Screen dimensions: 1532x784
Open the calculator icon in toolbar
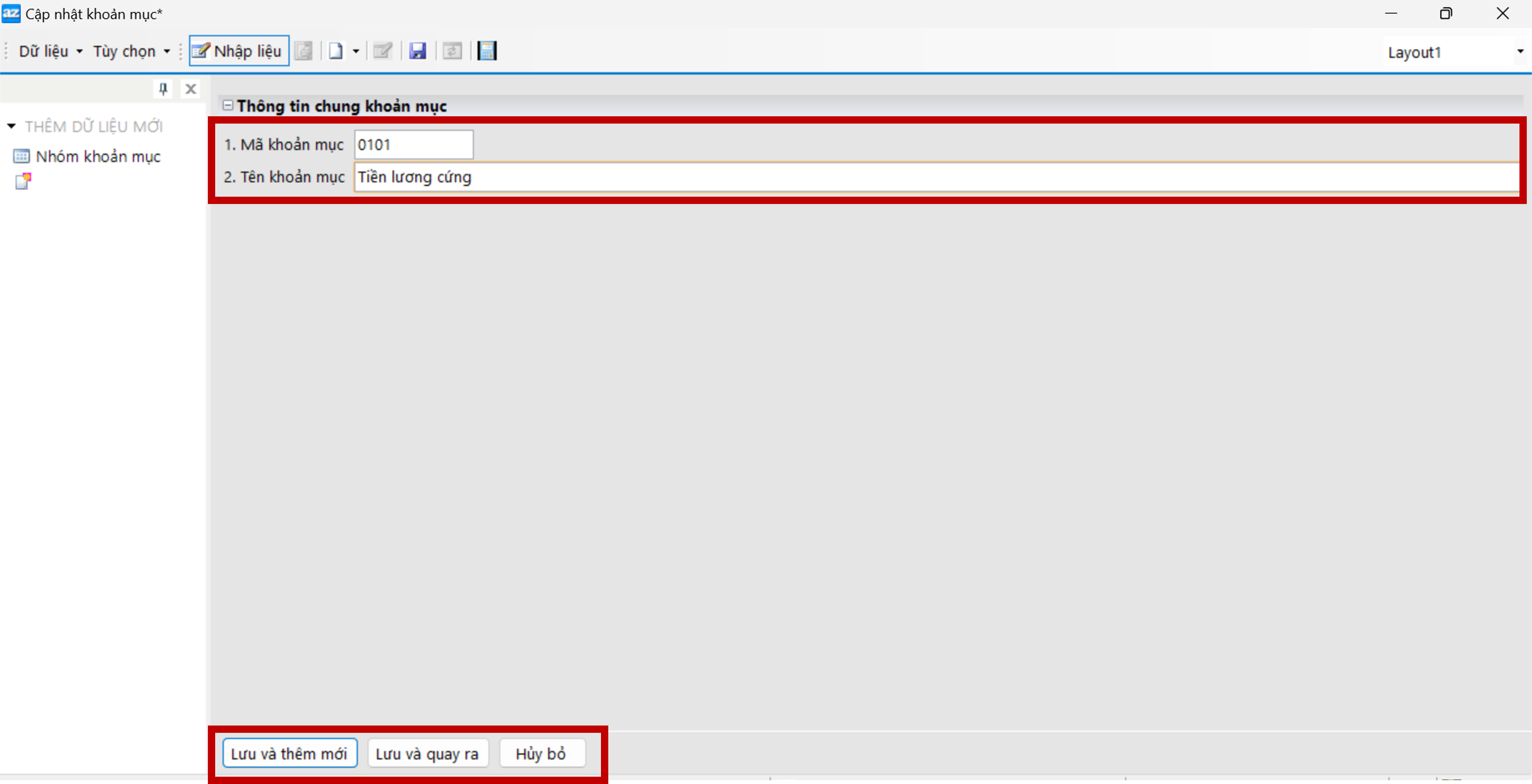(486, 51)
